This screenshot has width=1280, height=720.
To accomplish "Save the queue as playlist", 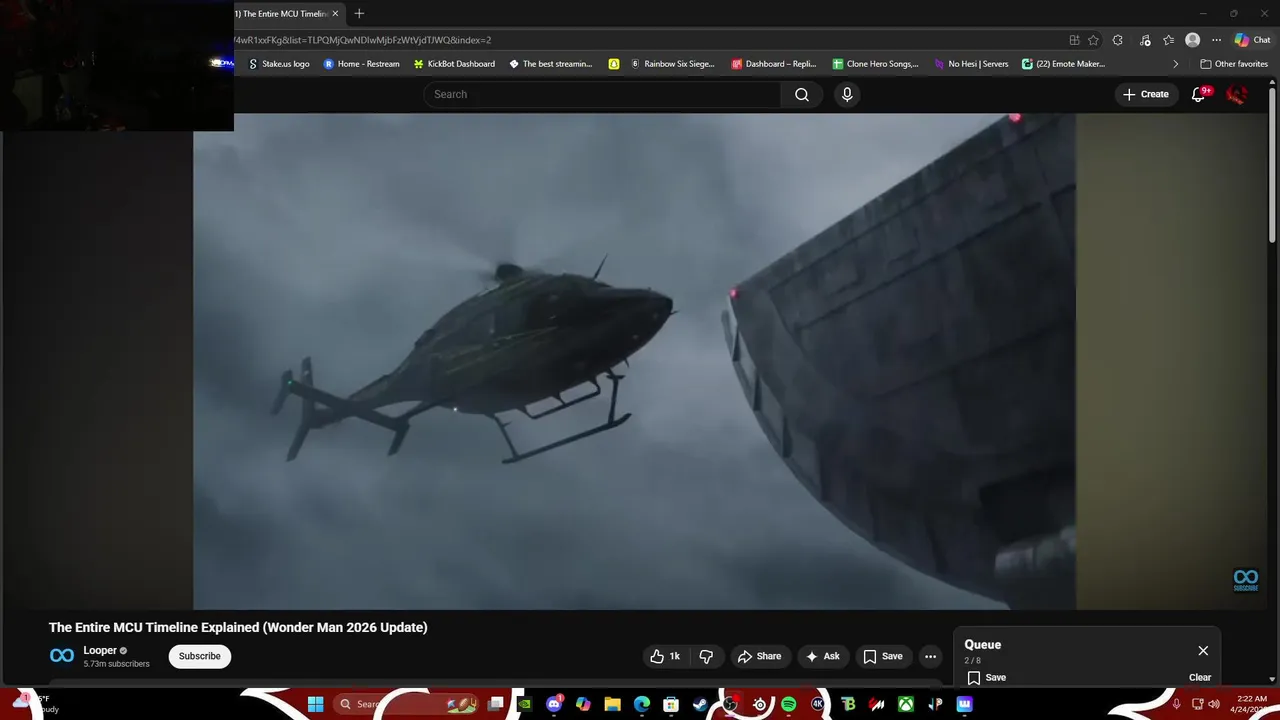I will click(986, 677).
